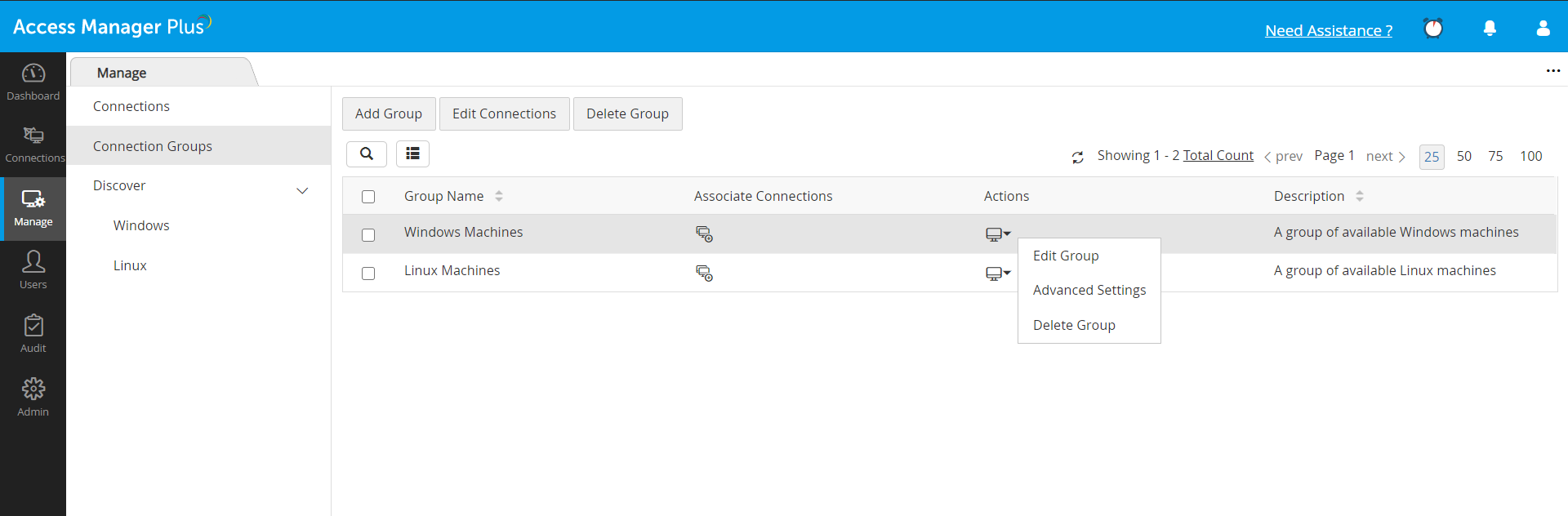Open the Admin gear section
The image size is (1568, 516).
(x=33, y=397)
